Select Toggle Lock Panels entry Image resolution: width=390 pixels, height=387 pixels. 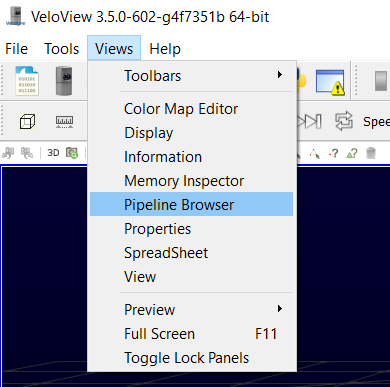(192, 358)
